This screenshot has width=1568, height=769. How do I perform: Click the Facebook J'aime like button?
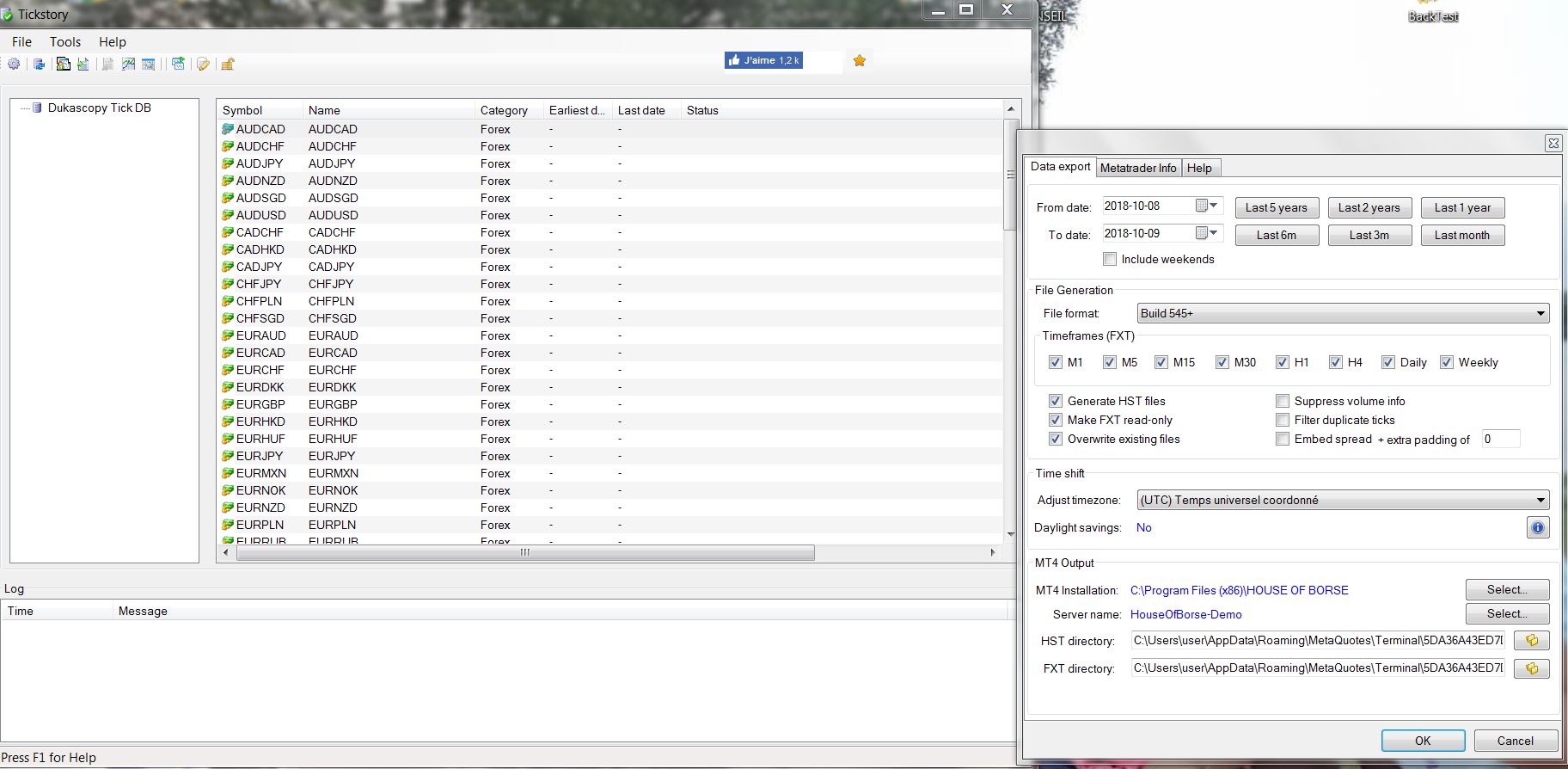coord(763,60)
